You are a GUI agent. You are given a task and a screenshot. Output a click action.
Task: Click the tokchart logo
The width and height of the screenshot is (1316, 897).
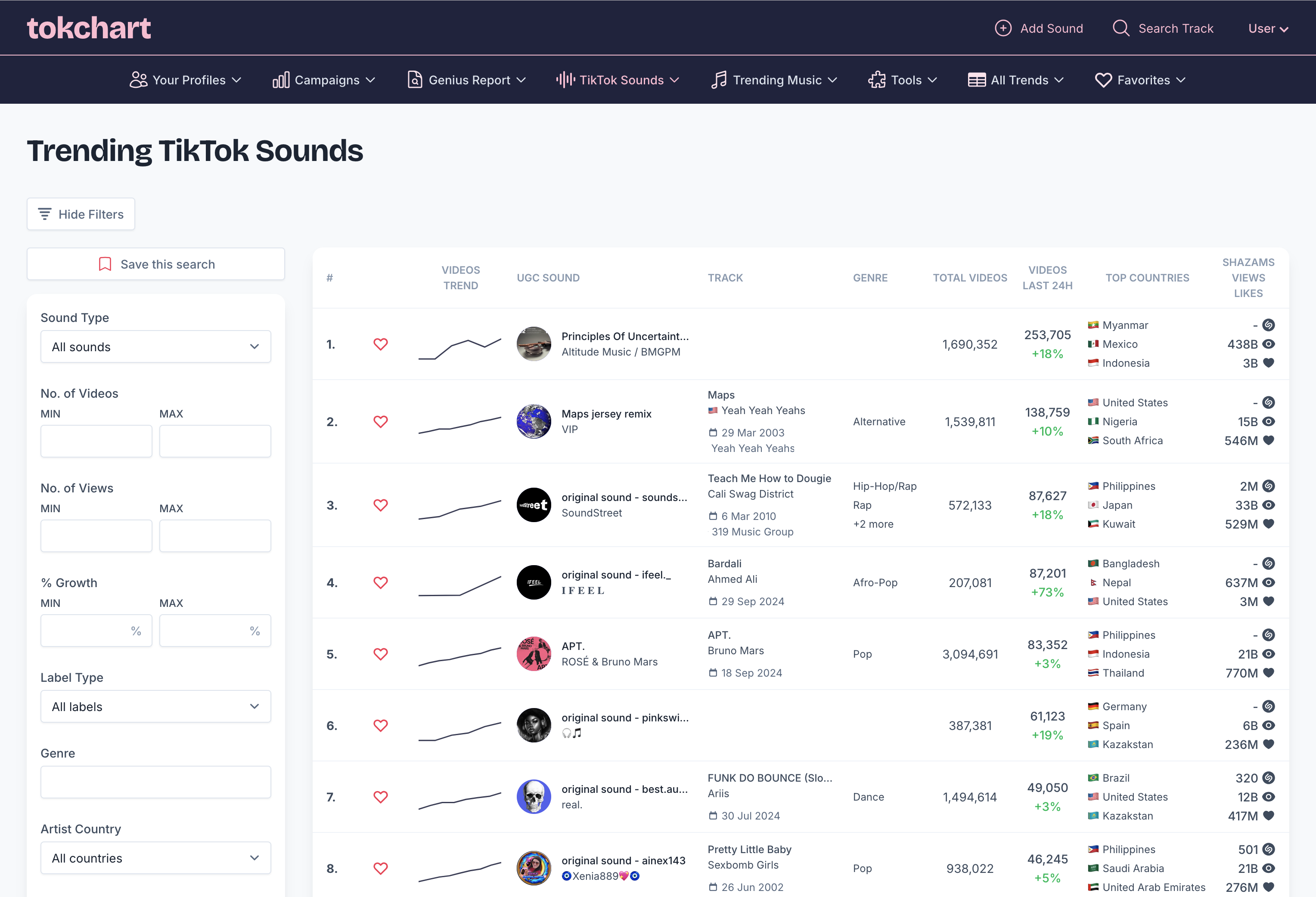coord(89,28)
